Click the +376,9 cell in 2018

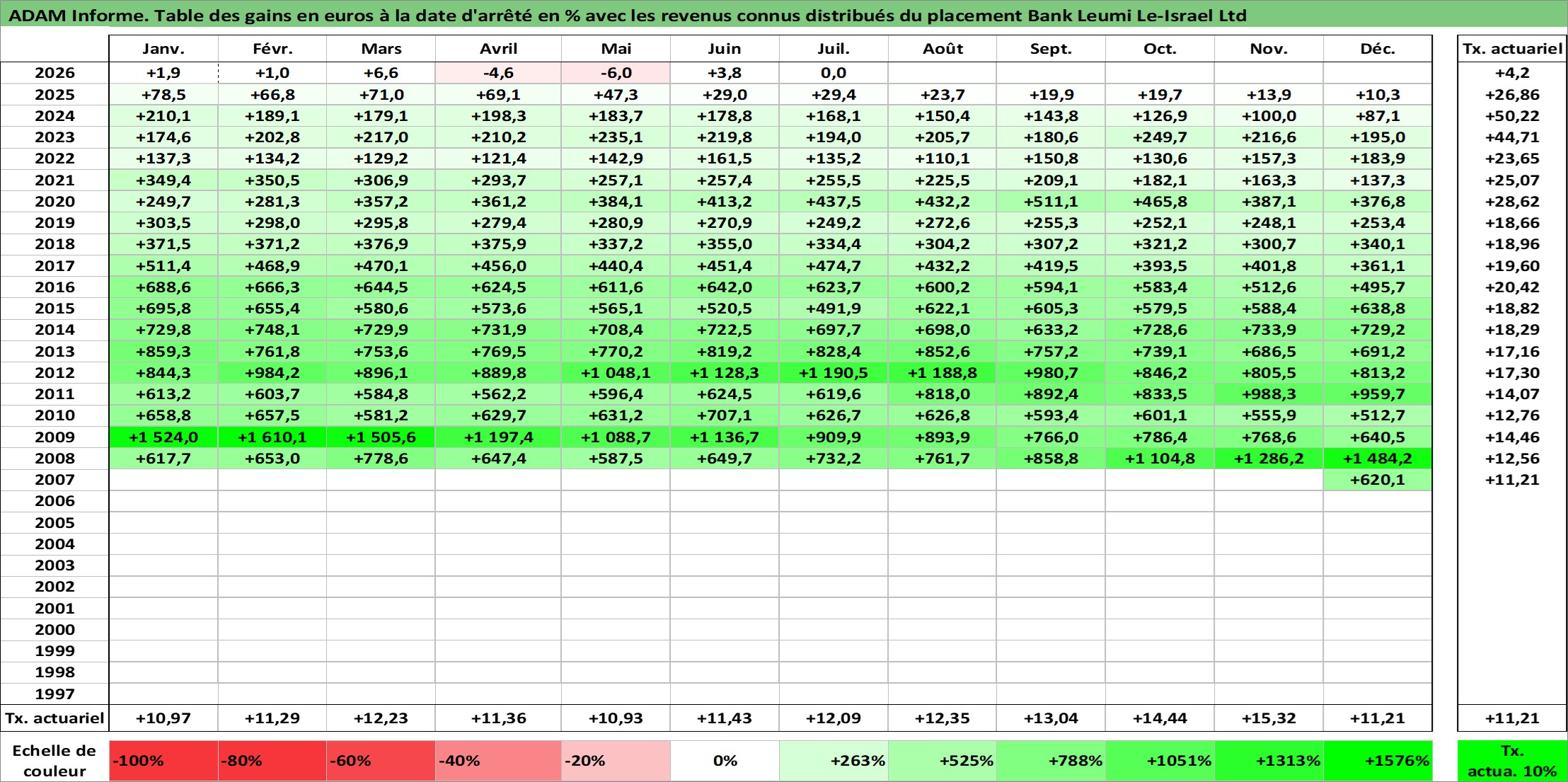click(381, 244)
